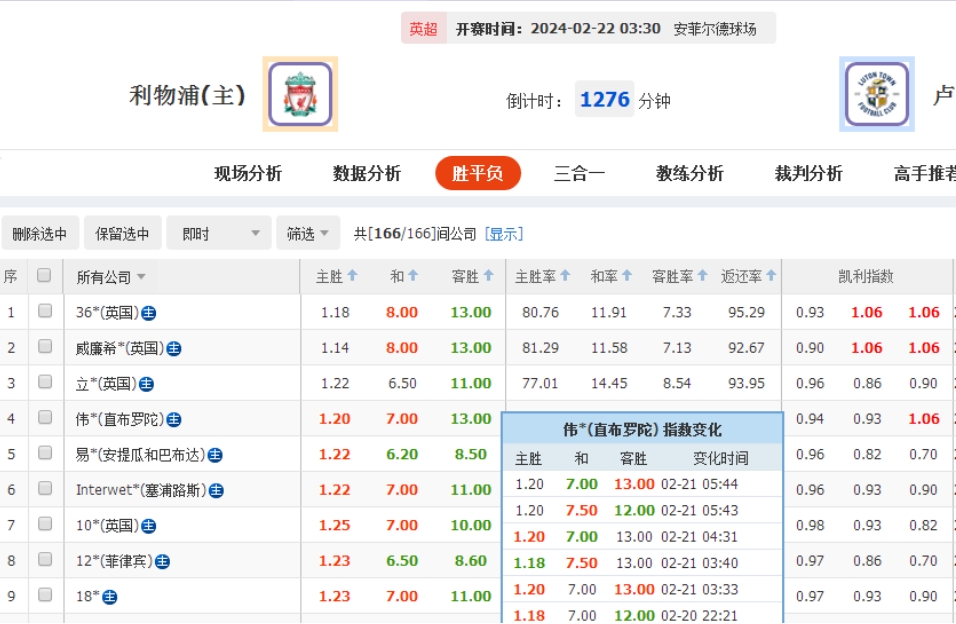Tick the checkbox for 12*(菲律宾) row

coord(44,560)
